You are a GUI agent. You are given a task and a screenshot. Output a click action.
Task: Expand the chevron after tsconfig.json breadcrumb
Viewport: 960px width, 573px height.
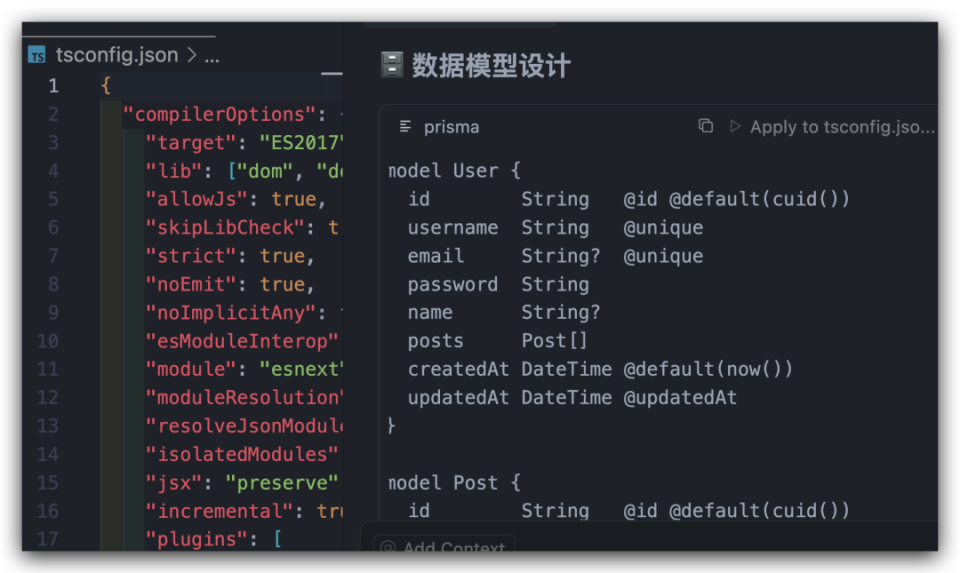[x=192, y=55]
